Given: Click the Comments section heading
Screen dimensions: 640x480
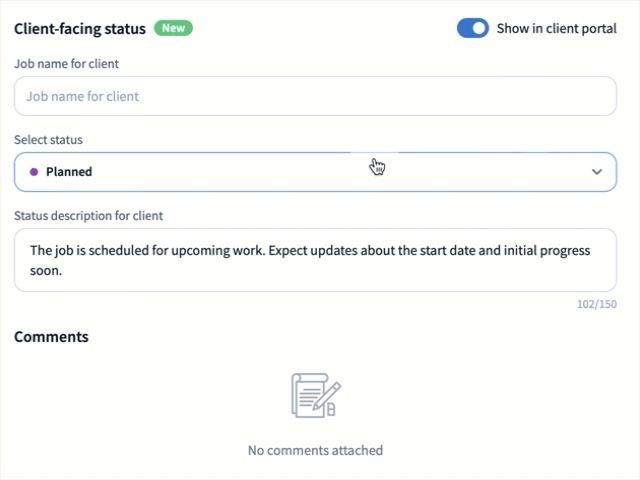Looking at the screenshot, I should 51,337.
